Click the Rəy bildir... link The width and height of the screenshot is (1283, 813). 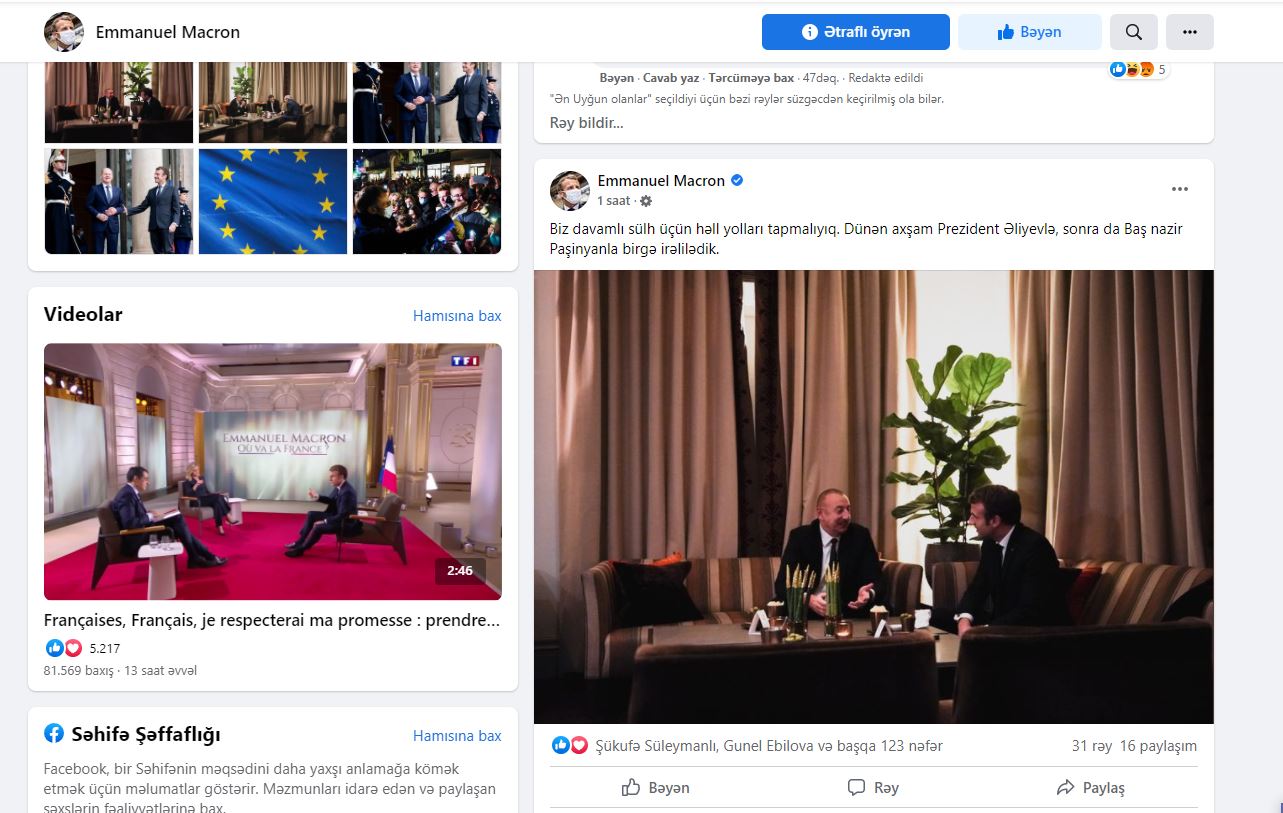tap(586, 123)
